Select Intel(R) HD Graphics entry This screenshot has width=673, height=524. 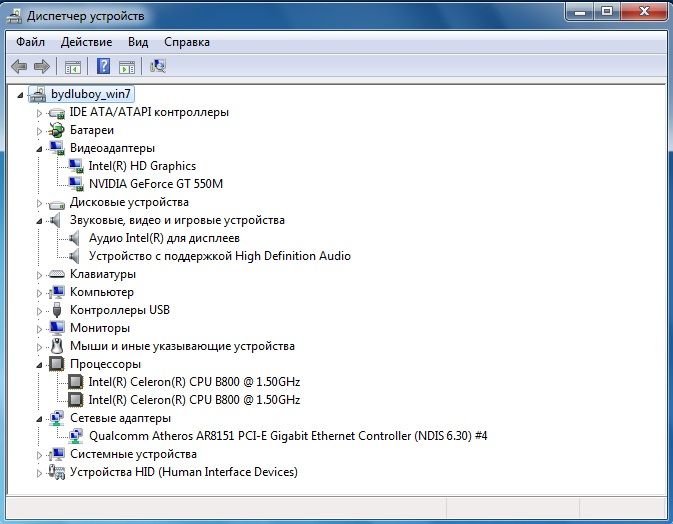[142, 166]
